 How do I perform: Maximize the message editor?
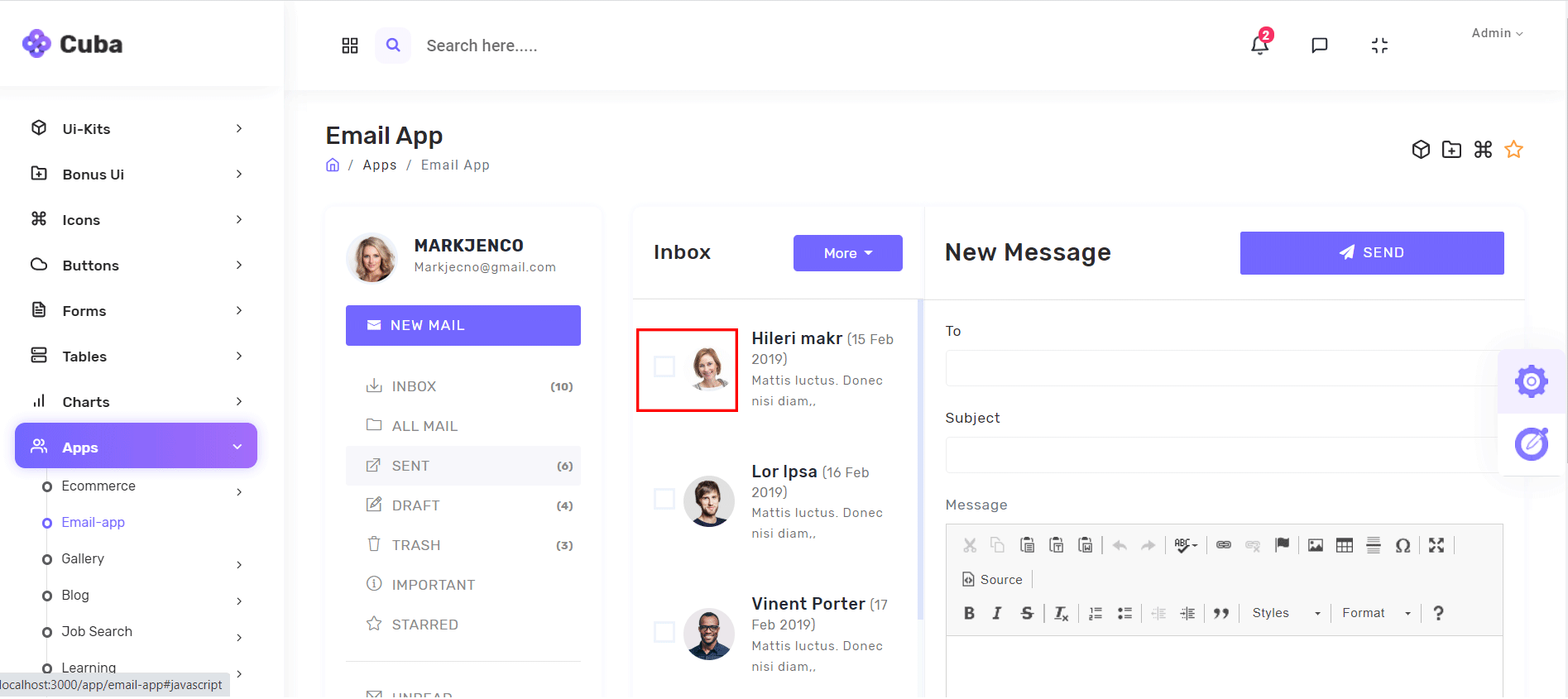[1436, 545]
